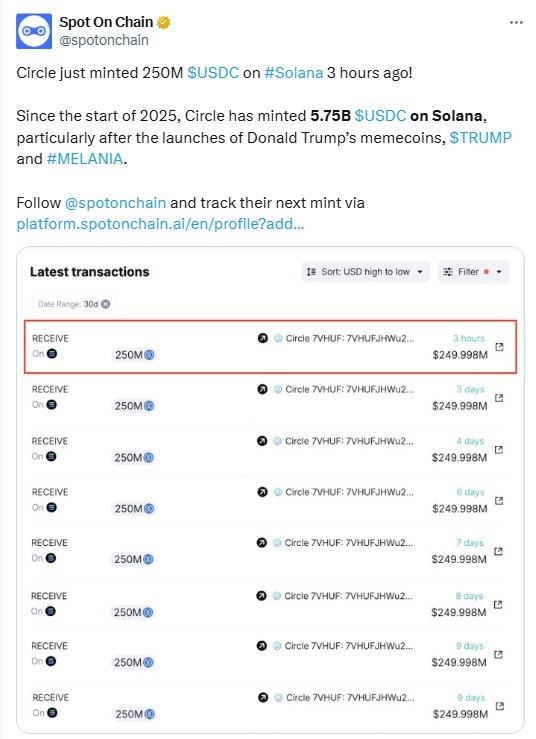Click Circle 7VHUF address in the highlighted row
The image size is (536, 739).
coord(350,338)
